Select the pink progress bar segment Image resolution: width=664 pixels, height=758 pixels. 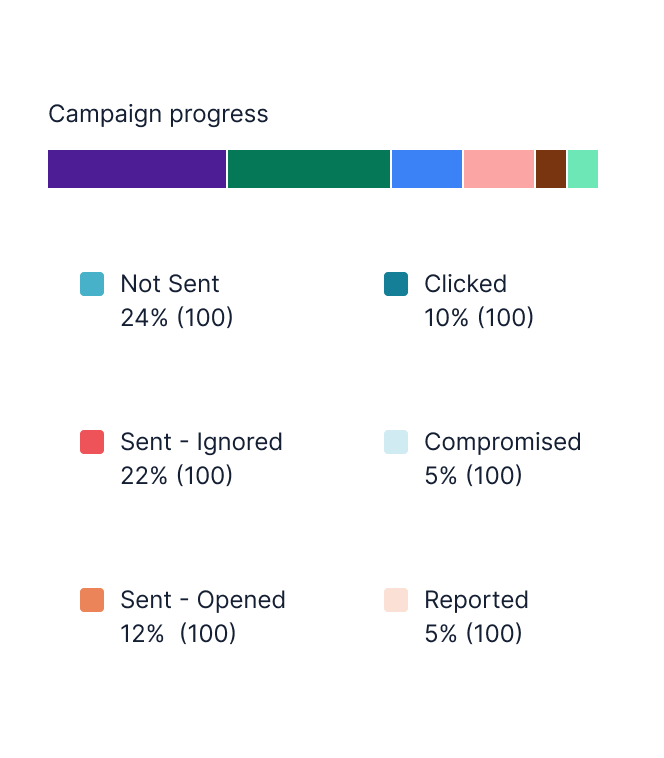pos(499,169)
